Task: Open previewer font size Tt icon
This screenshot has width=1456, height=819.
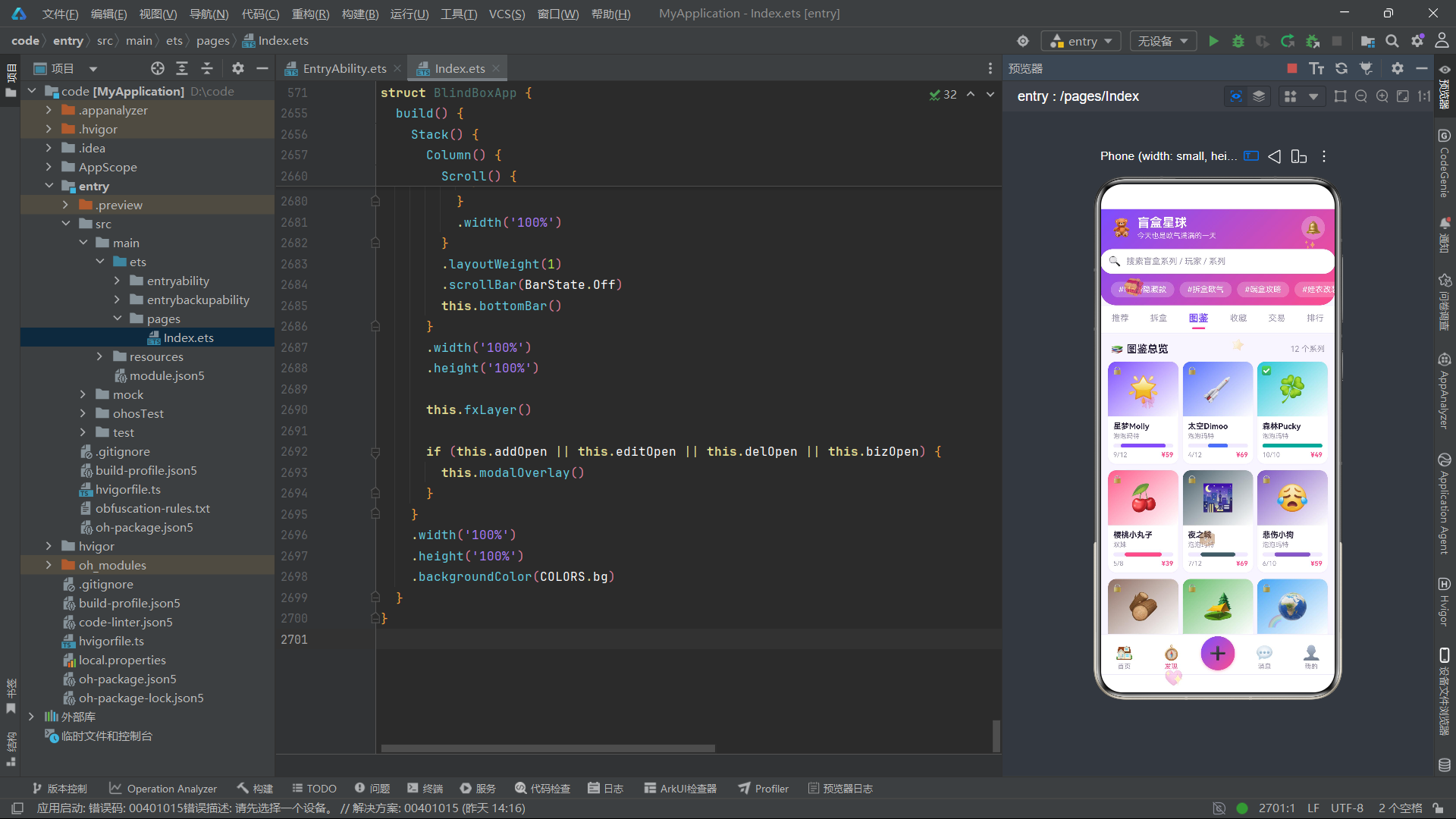Action: coord(1316,68)
